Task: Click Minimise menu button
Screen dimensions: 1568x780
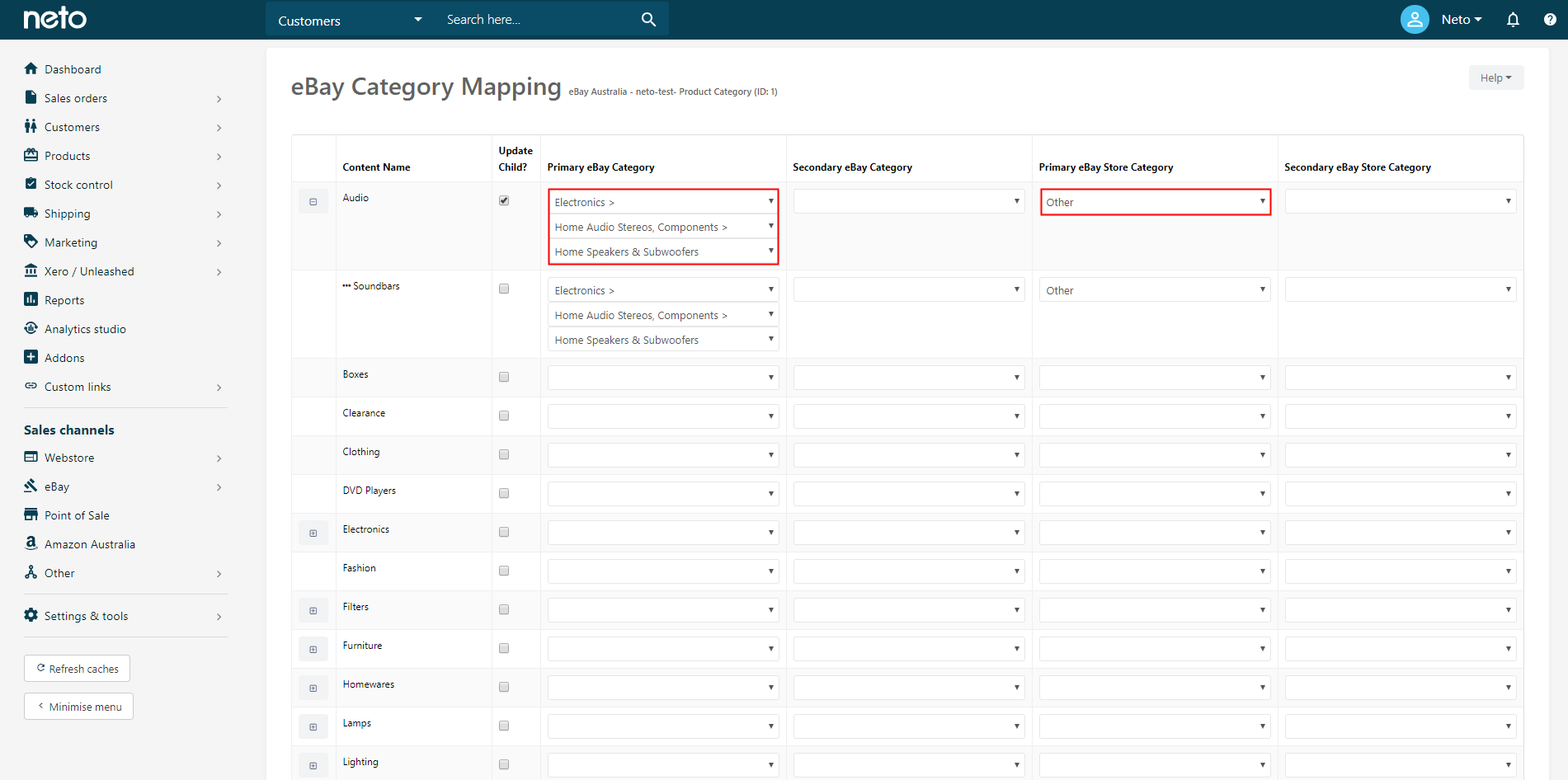Action: tap(78, 707)
